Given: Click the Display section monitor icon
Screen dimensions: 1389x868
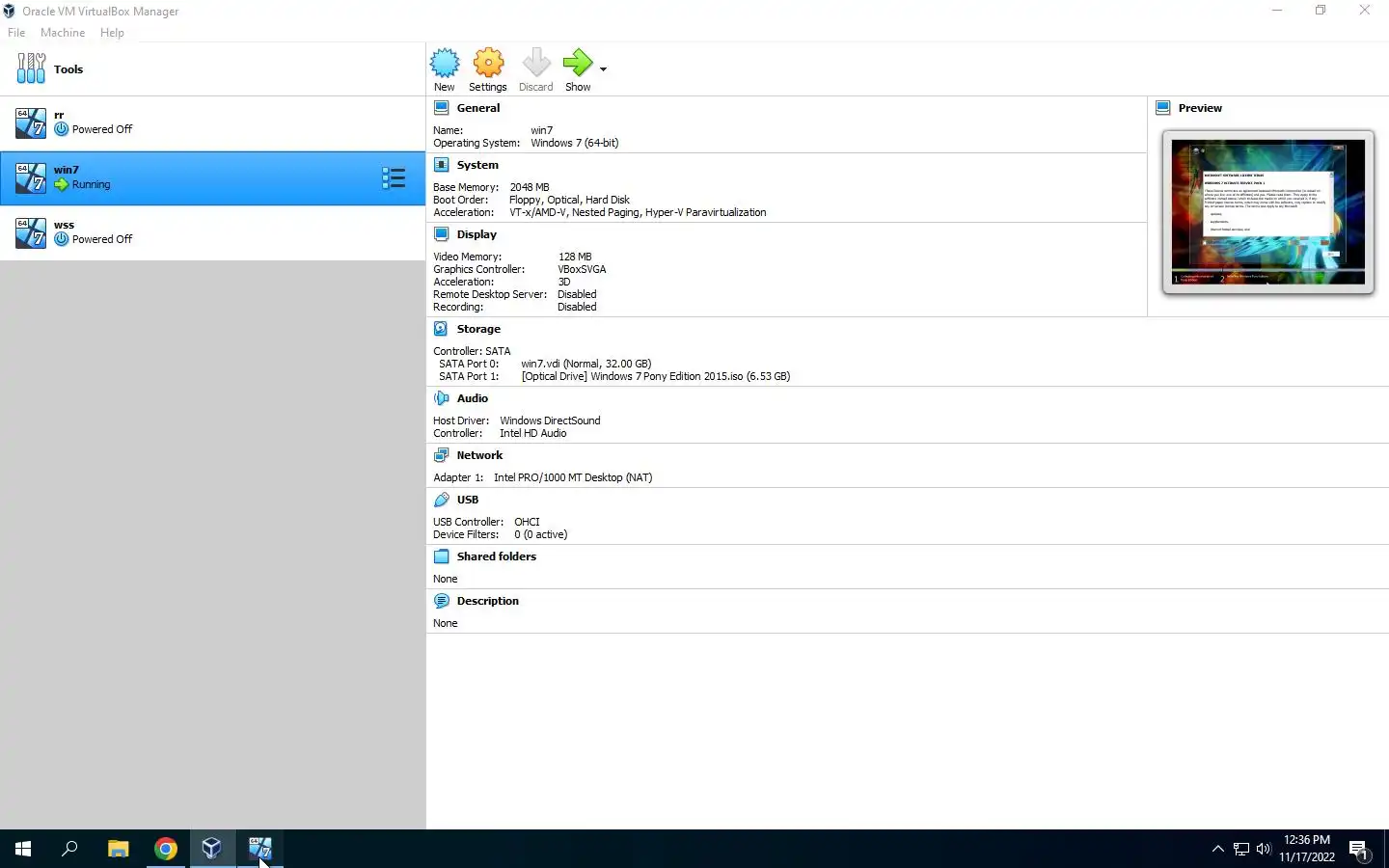Looking at the screenshot, I should [442, 234].
